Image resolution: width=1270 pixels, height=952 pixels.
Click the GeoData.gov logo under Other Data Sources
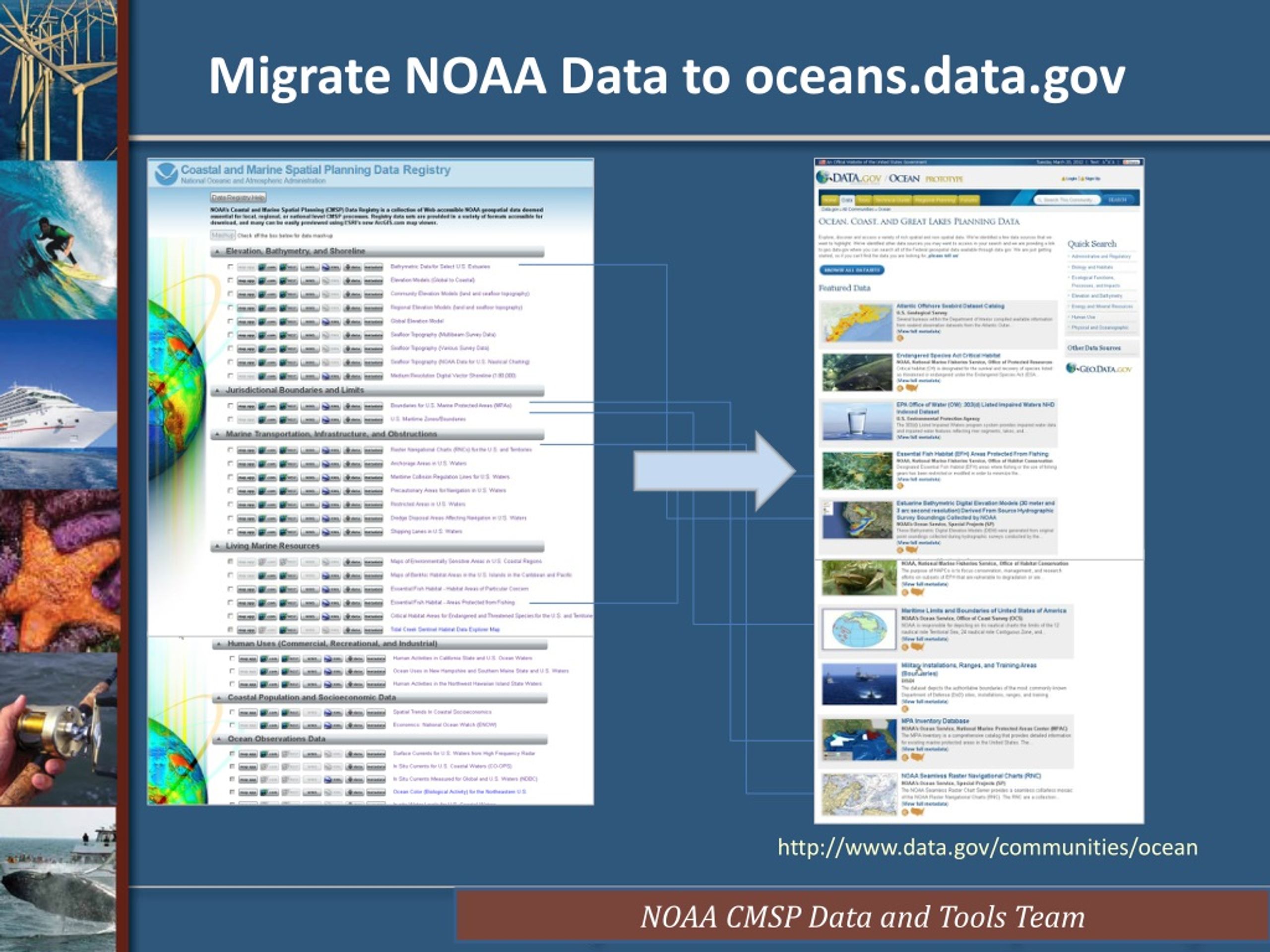pyautogui.click(x=1099, y=368)
